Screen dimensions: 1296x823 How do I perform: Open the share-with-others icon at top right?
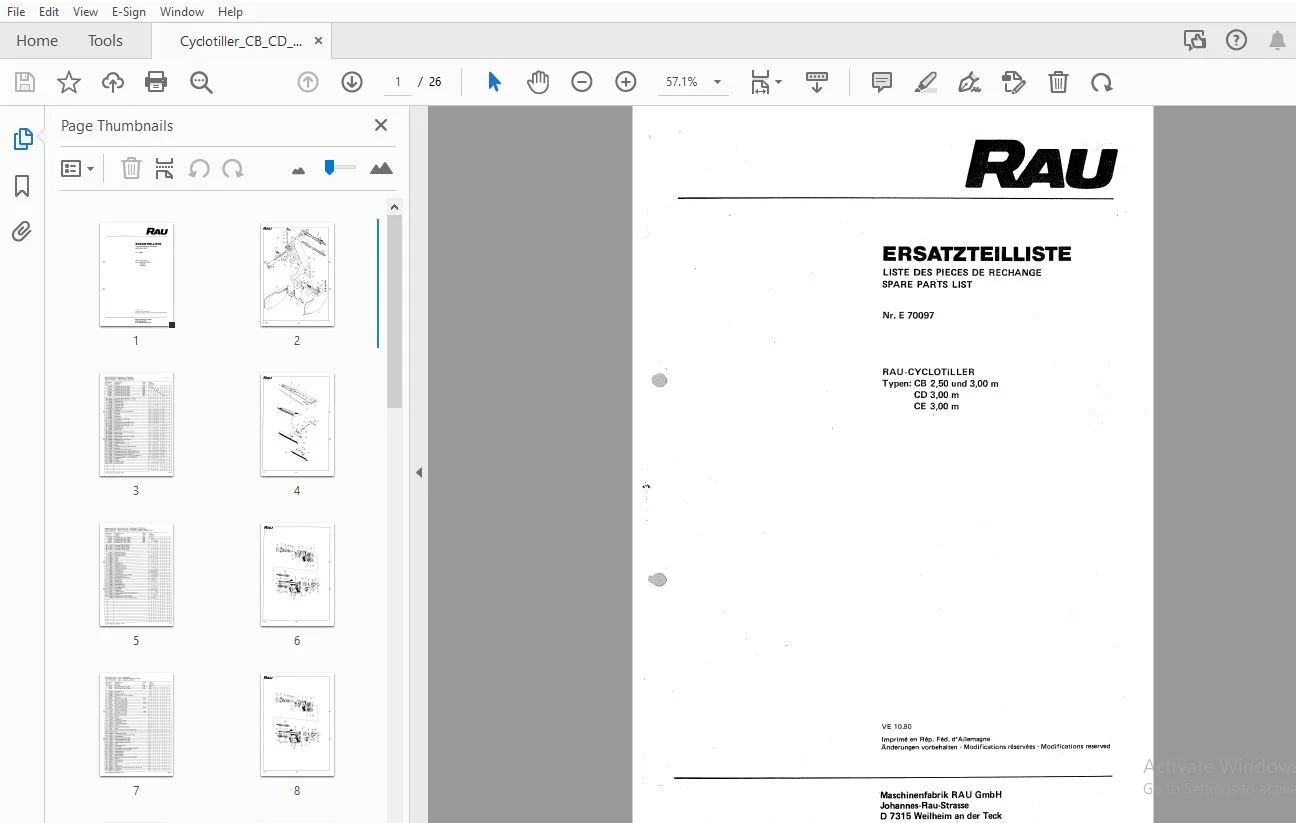click(1195, 40)
